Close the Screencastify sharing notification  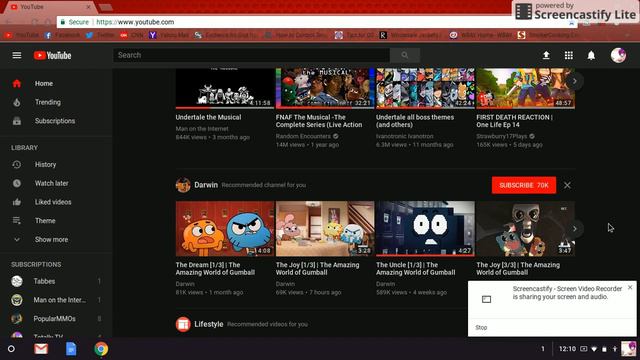(630, 287)
